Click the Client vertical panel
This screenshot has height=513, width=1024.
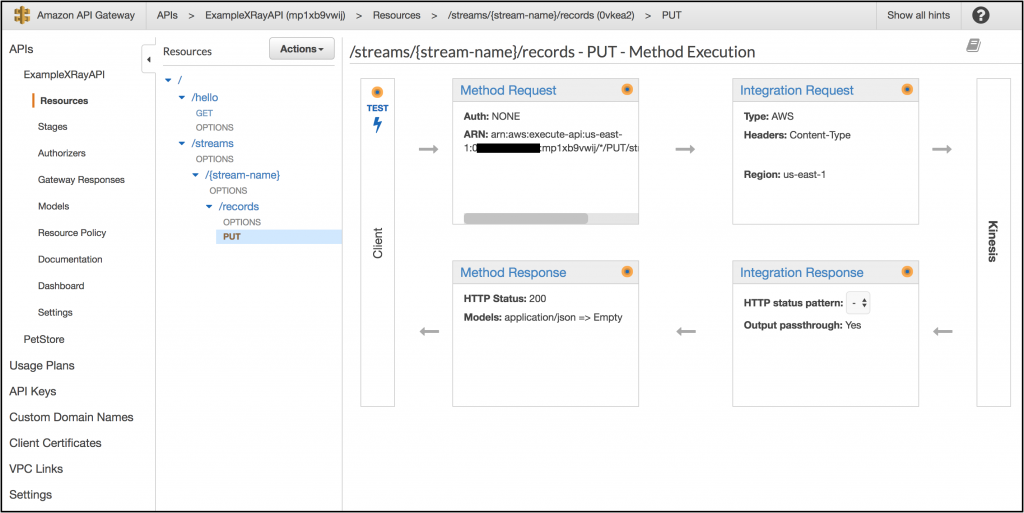coord(377,243)
